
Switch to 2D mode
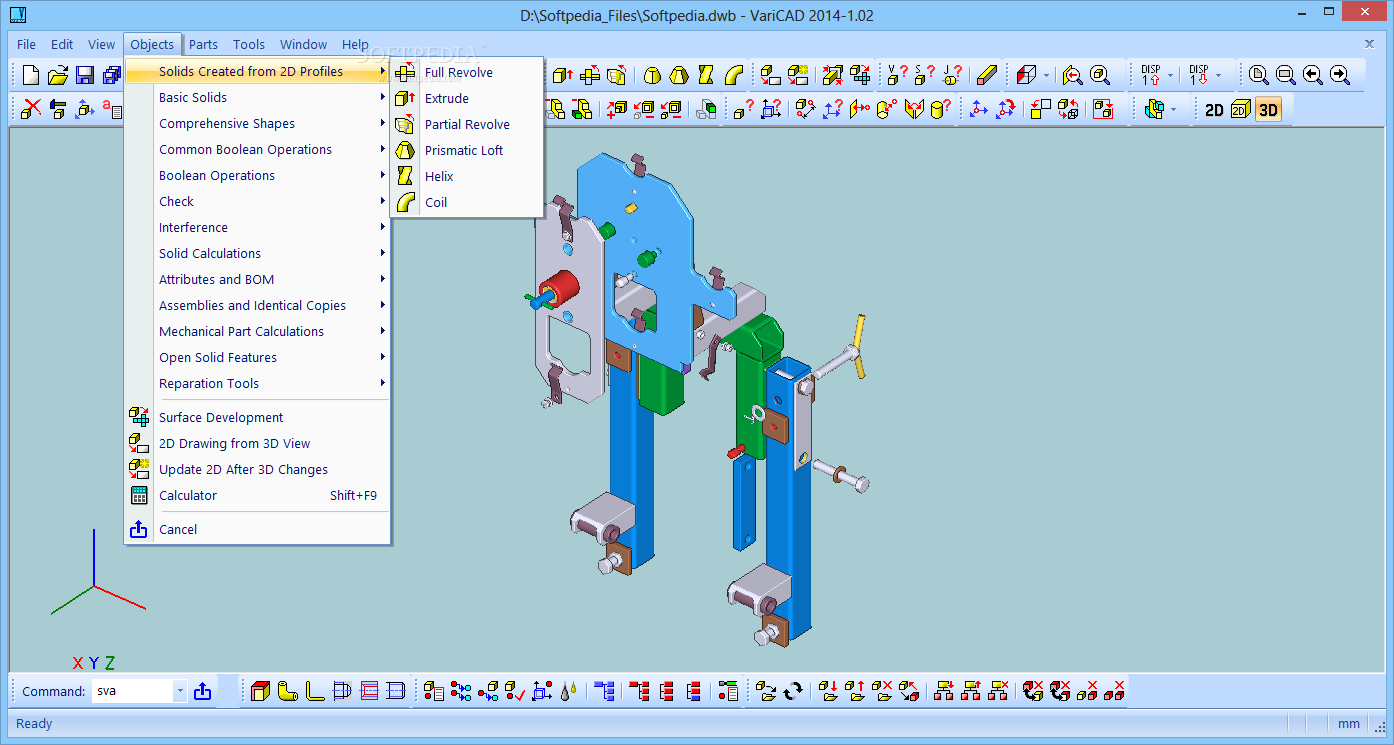(1214, 110)
